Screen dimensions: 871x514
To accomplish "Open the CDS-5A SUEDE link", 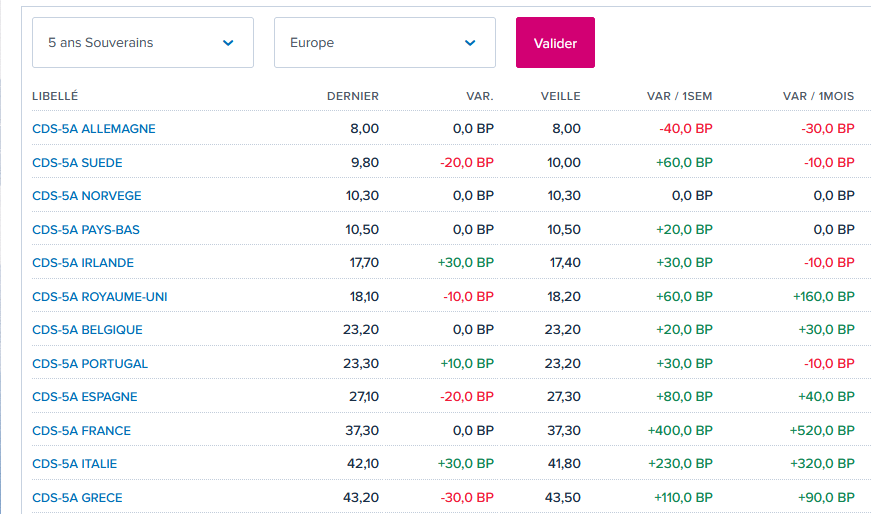I will coord(77,162).
